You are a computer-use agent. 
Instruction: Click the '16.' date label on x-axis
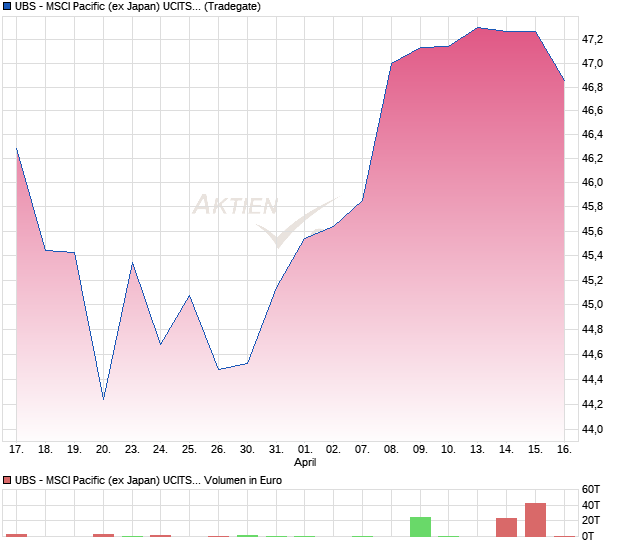click(564, 450)
